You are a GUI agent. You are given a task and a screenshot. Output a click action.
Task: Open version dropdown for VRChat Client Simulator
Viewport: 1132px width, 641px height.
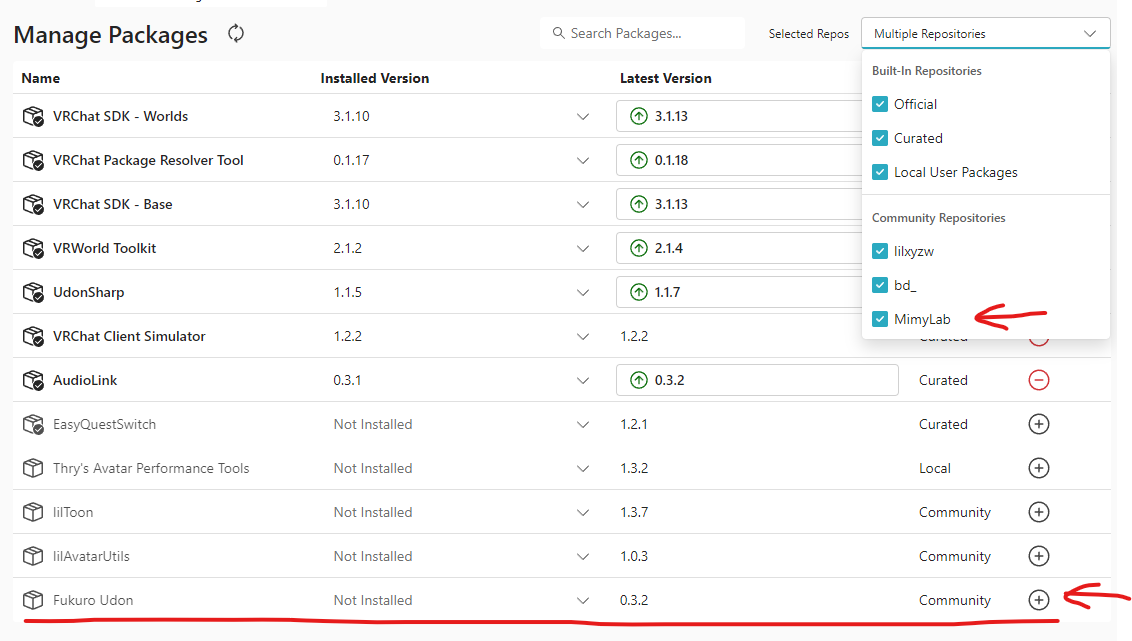tap(583, 336)
